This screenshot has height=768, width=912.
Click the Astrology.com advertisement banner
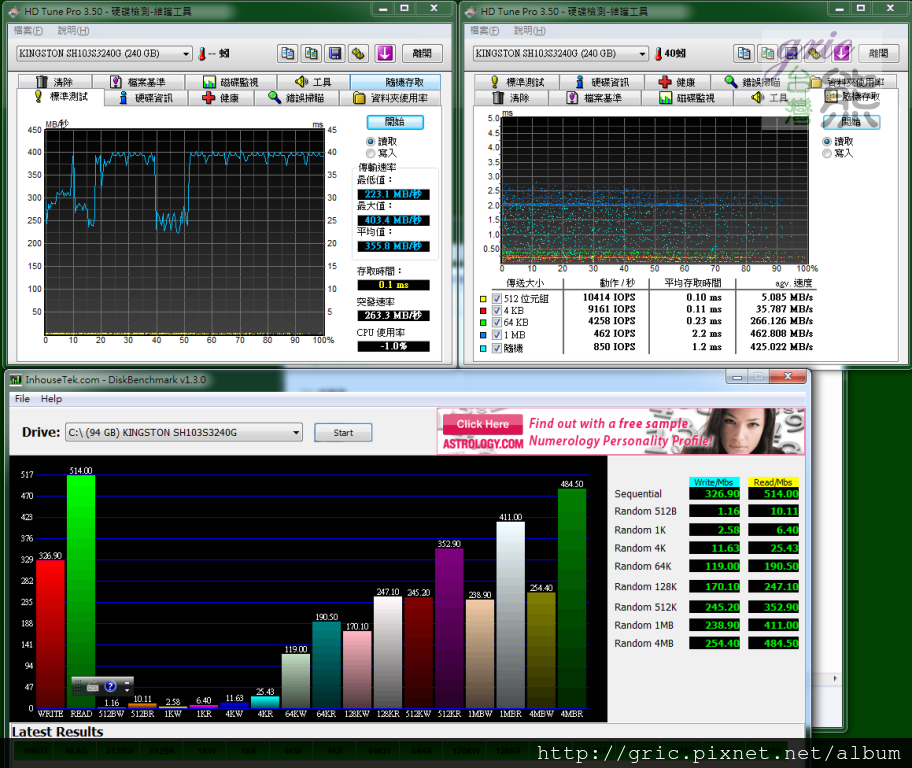pos(620,431)
